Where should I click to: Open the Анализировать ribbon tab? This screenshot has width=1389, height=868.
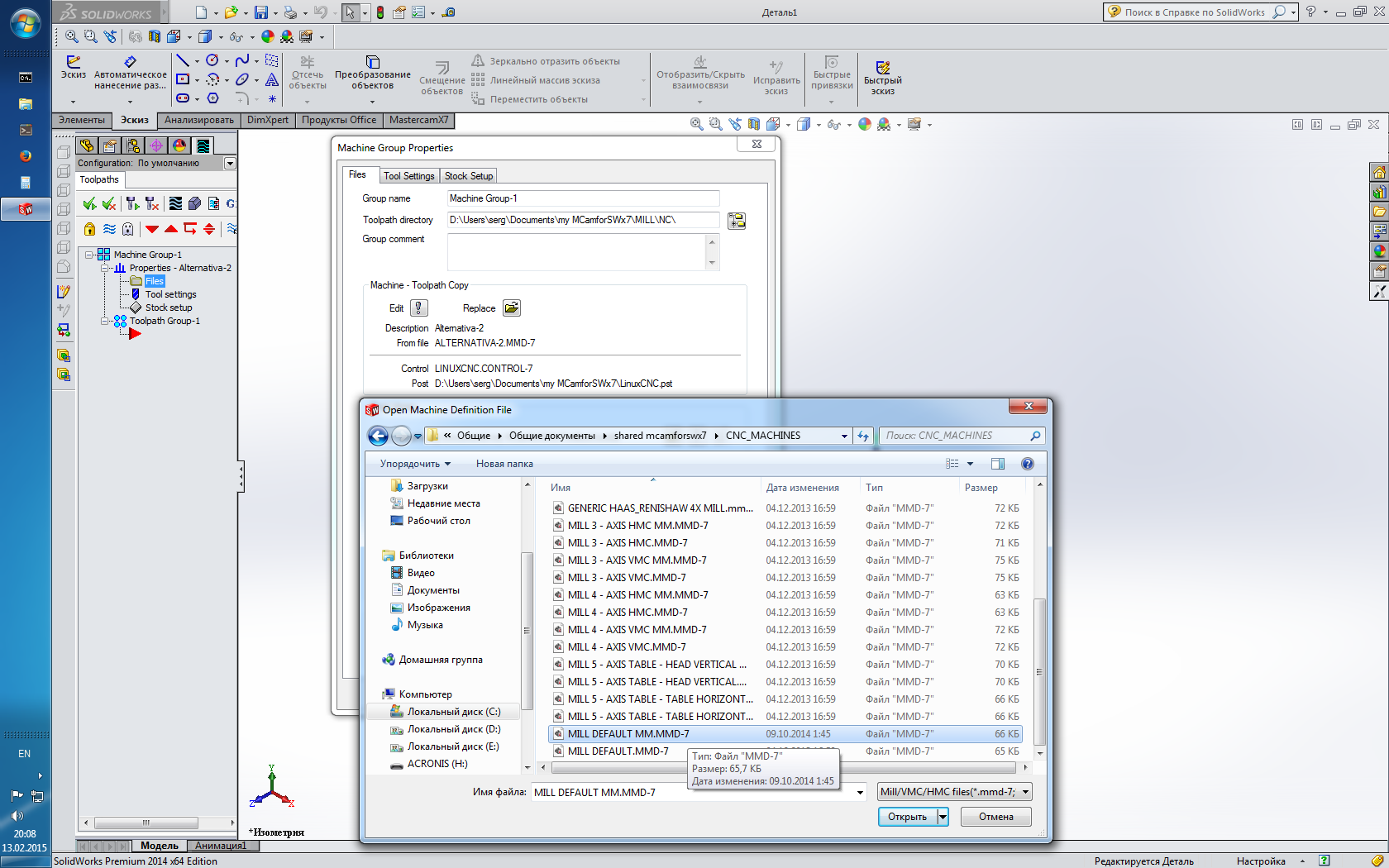coord(199,121)
